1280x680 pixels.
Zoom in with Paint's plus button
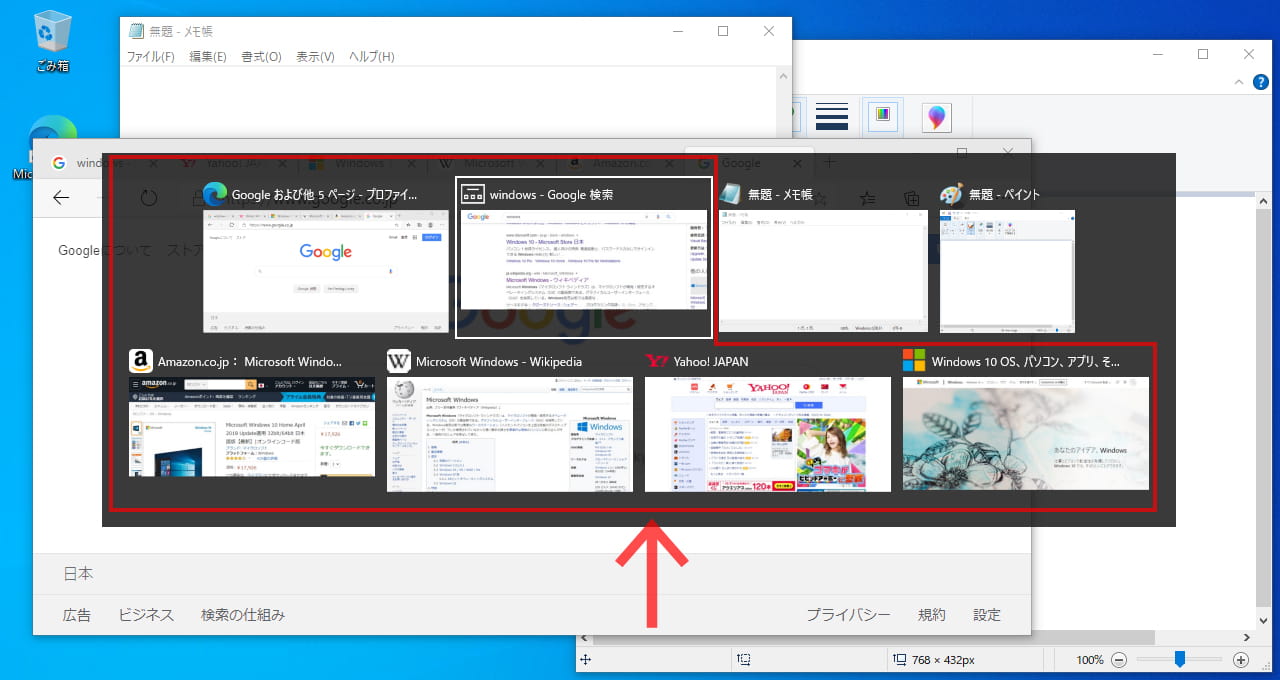point(1241,660)
